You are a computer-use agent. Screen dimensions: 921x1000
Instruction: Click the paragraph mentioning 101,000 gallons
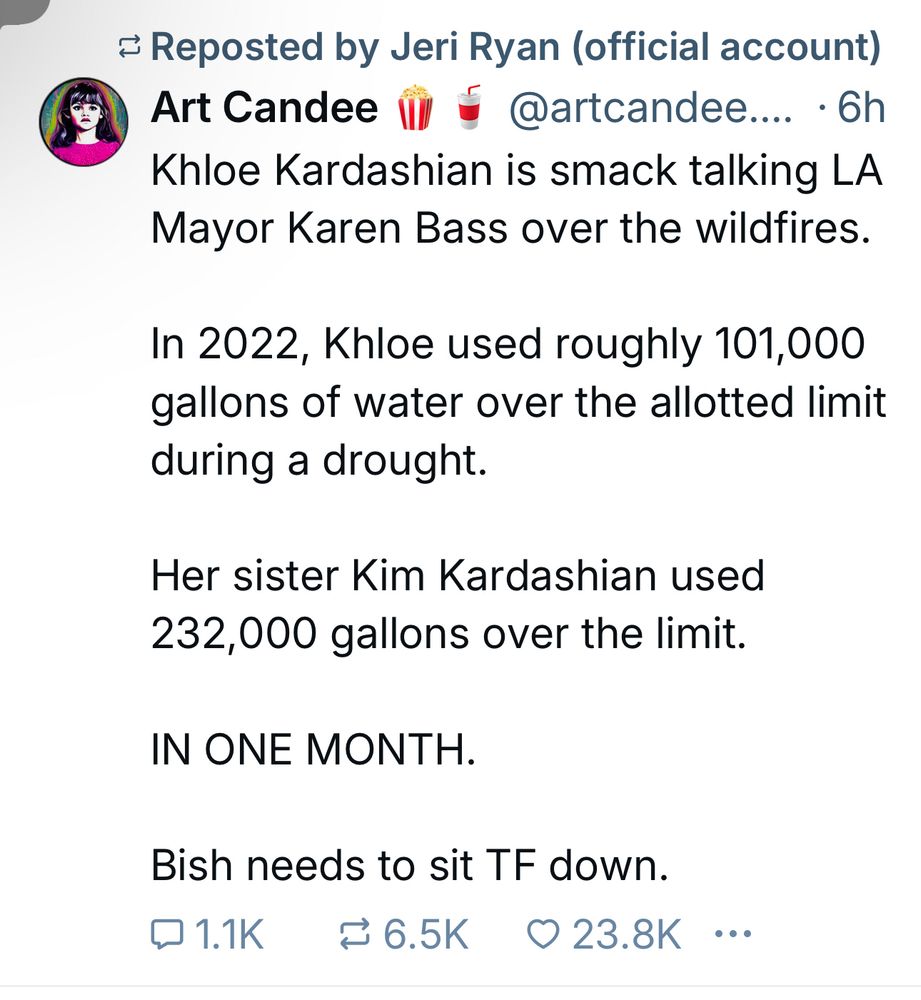[x=517, y=403]
